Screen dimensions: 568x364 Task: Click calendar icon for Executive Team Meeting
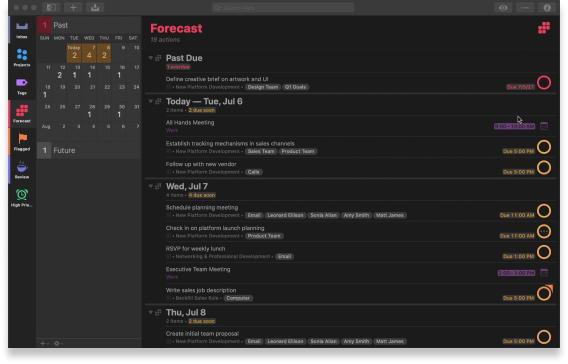point(544,273)
